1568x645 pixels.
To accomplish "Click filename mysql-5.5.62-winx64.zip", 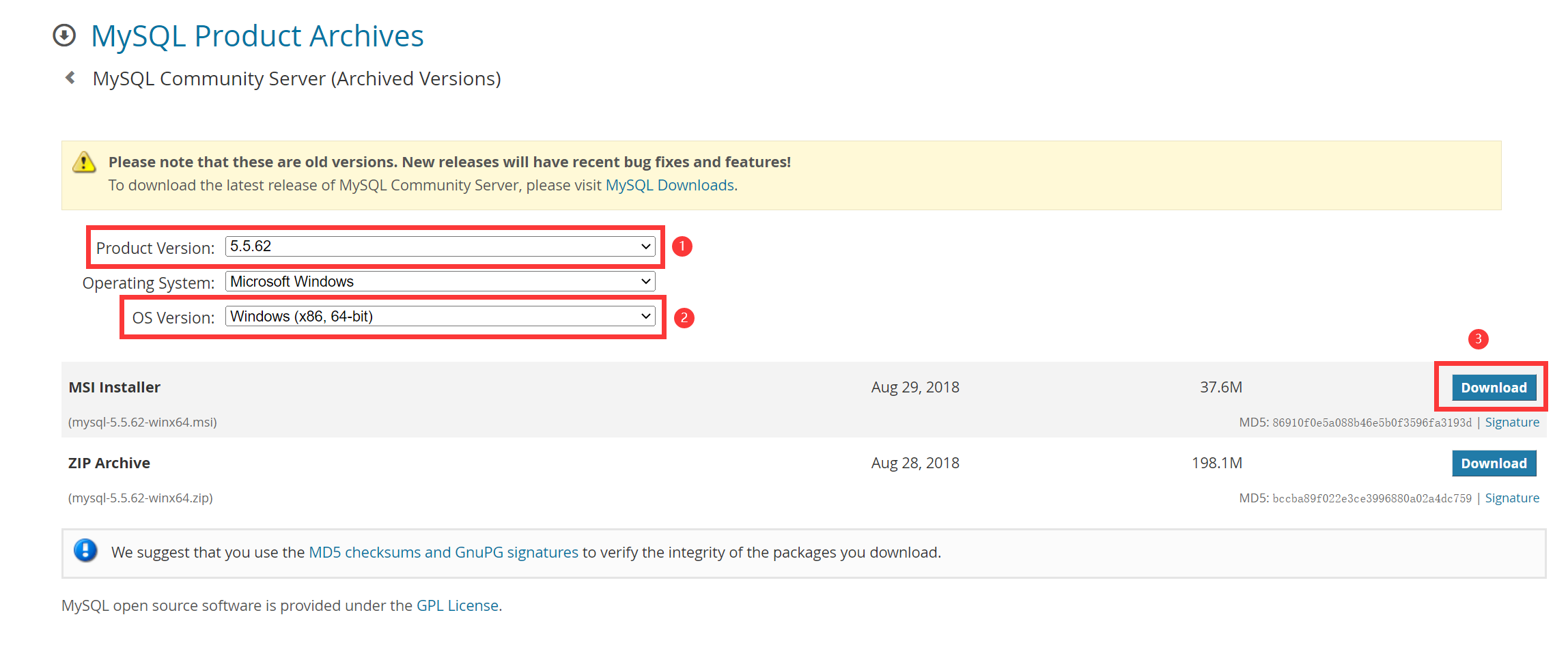I will coord(140,498).
